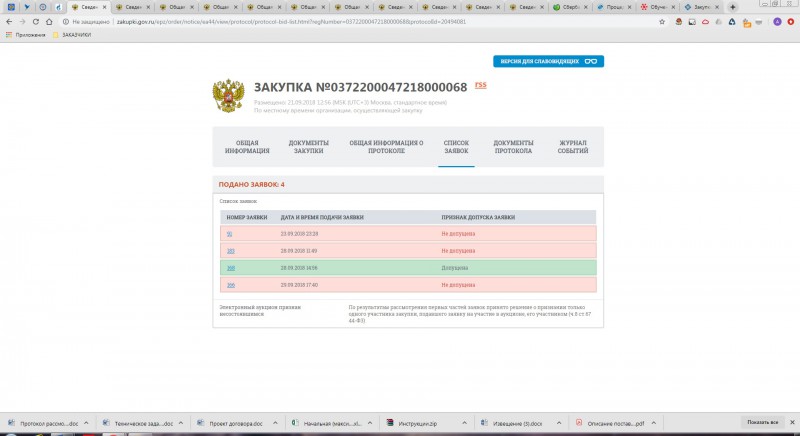The height and width of the screenshot is (436, 800).
Task: Expand options arrow for 'Протокол рассмо...doc' download
Action: click(x=86, y=423)
